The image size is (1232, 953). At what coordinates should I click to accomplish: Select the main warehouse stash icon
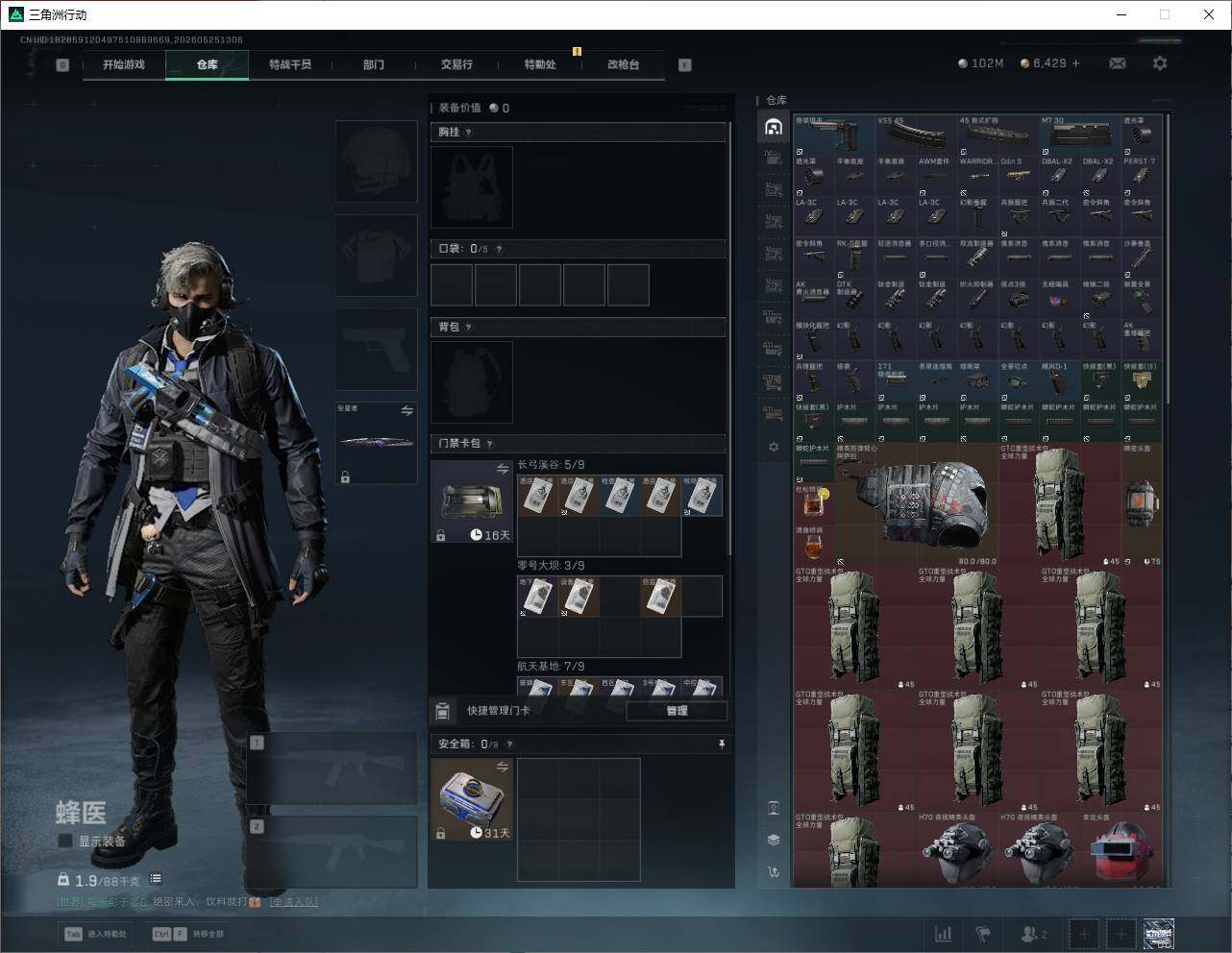tap(774, 127)
